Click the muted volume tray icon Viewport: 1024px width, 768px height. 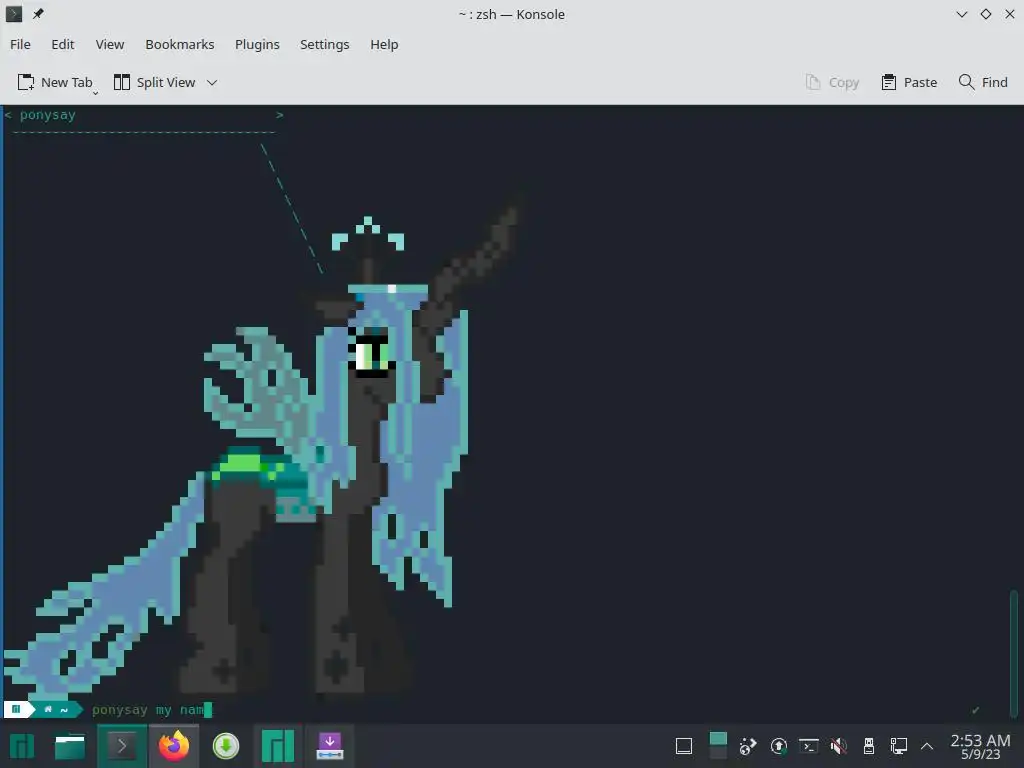[839, 746]
